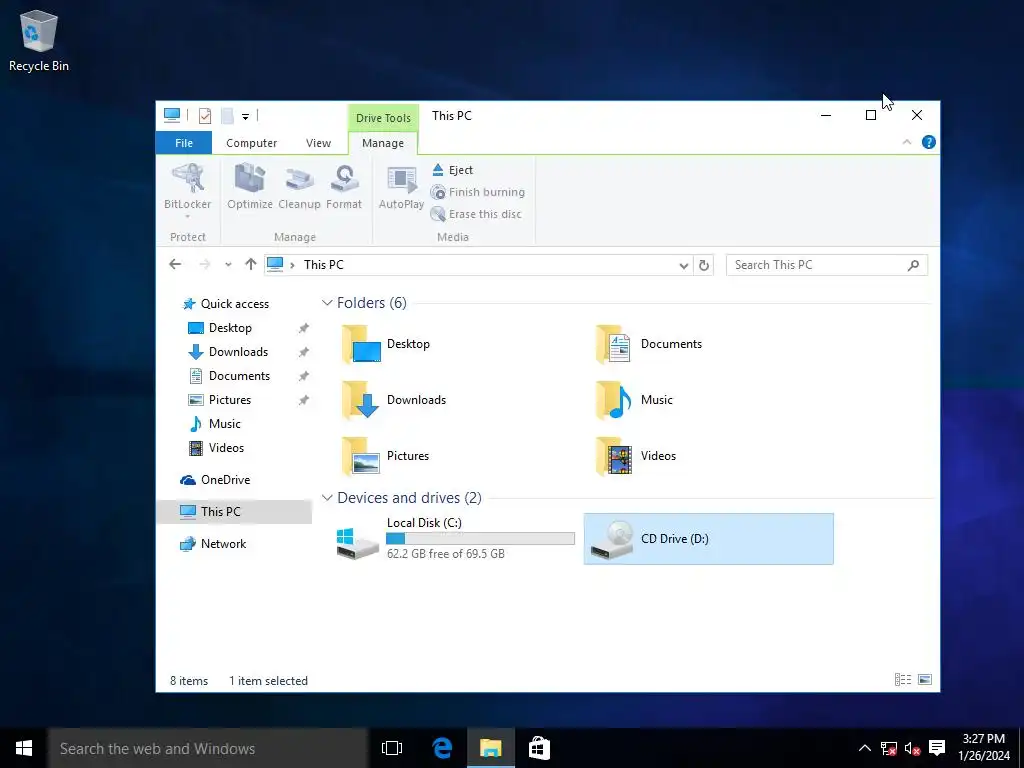The width and height of the screenshot is (1024, 768).
Task: Select the Manage ribbon tab
Action: click(383, 142)
